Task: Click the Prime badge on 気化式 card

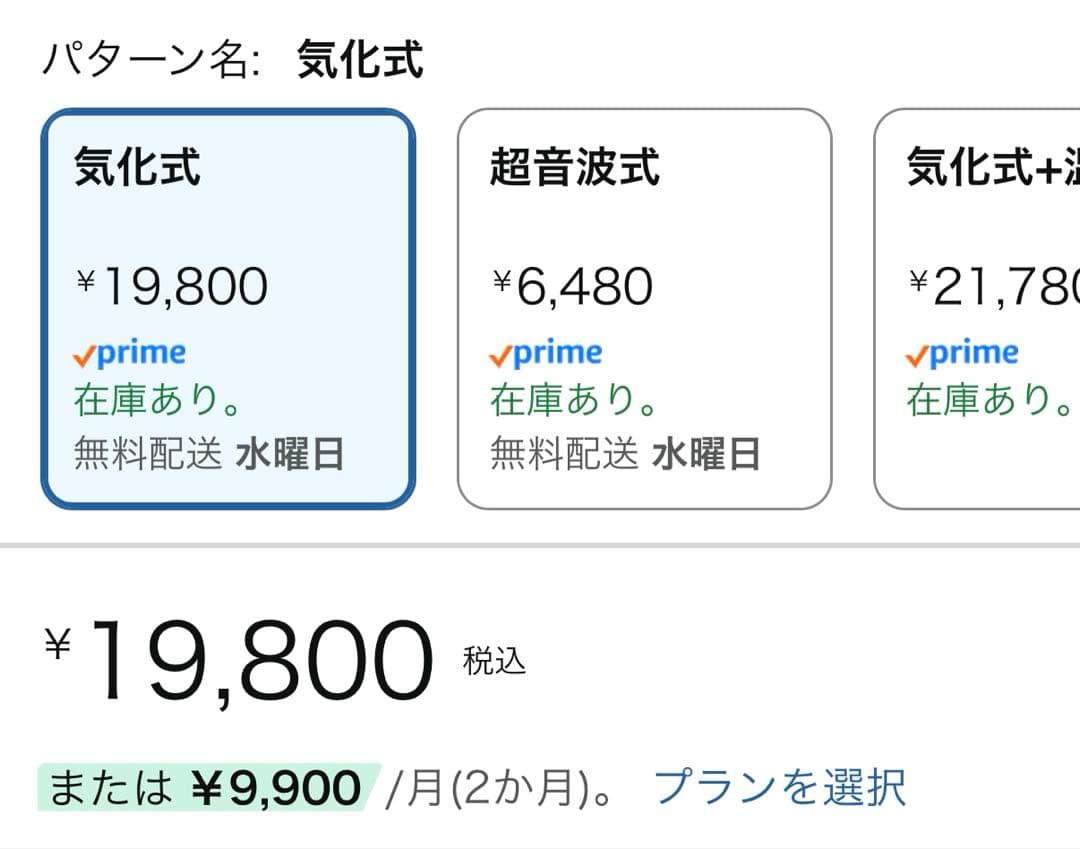Action: 128,352
